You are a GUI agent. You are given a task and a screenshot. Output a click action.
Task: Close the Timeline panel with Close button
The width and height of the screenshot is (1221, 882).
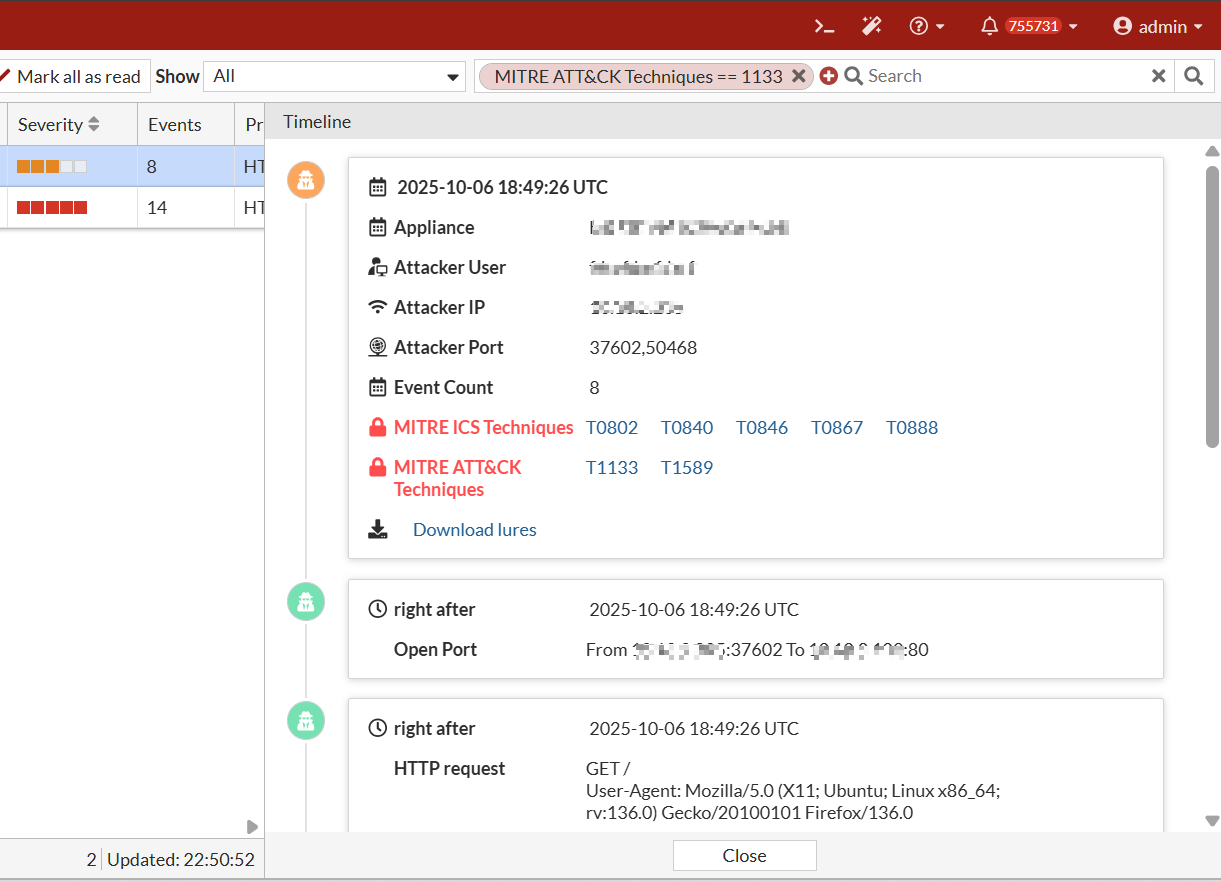(745, 856)
